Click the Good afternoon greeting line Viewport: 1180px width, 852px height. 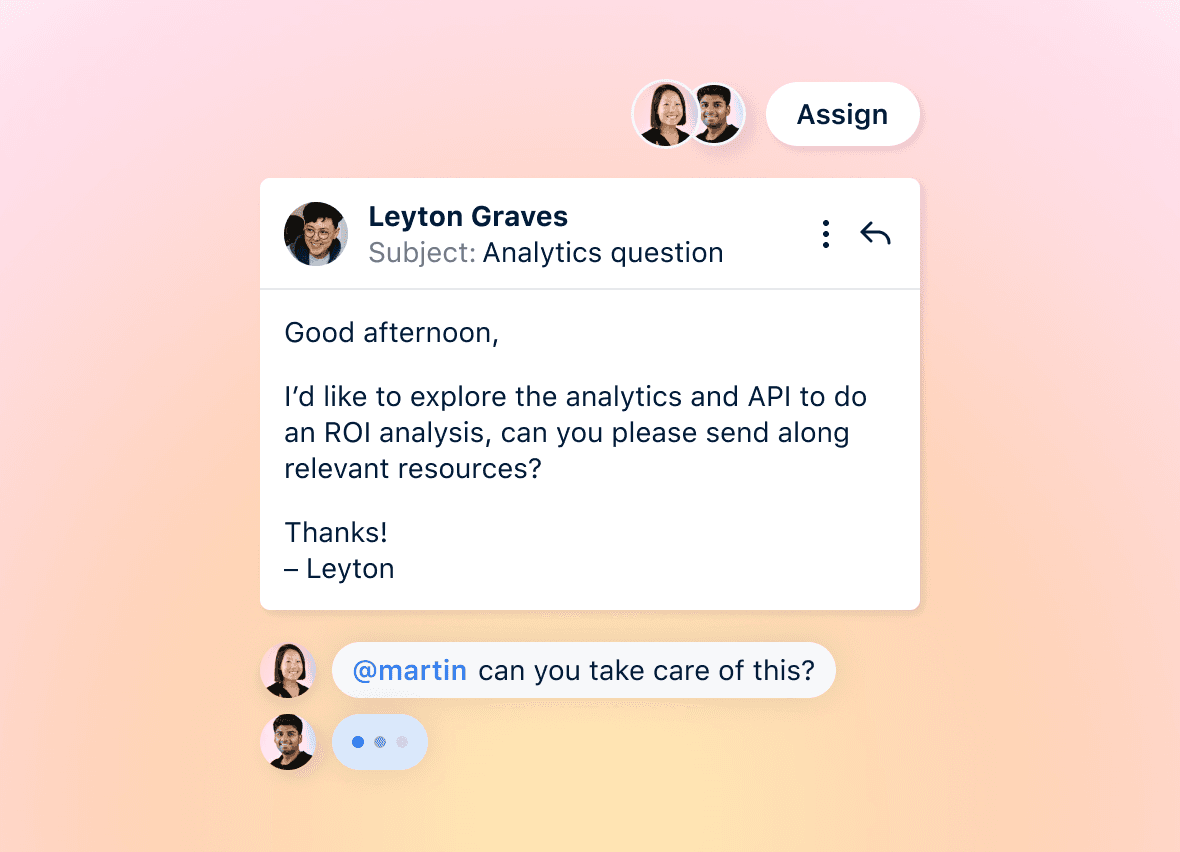pos(391,333)
